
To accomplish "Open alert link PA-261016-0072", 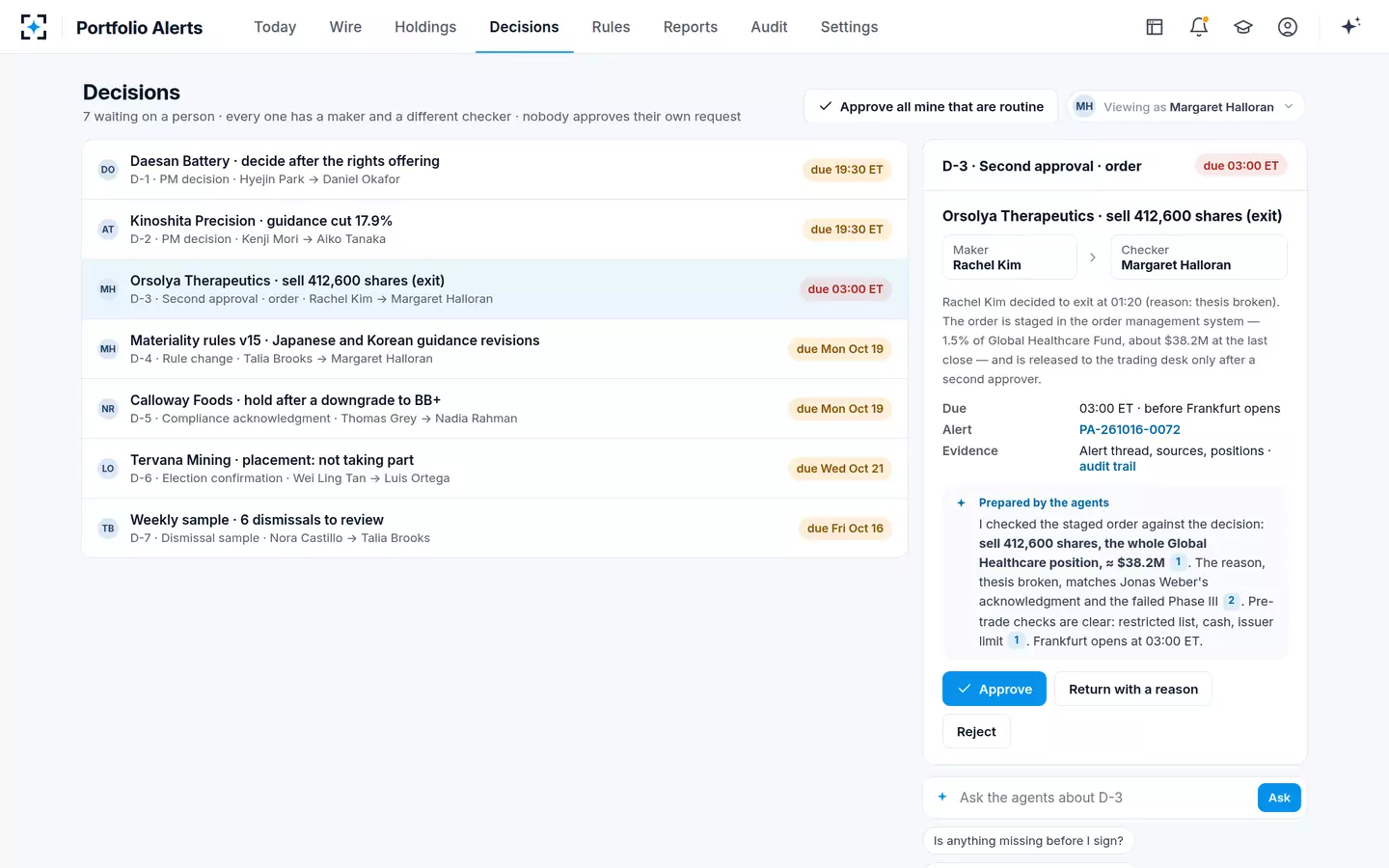I will tap(1130, 430).
